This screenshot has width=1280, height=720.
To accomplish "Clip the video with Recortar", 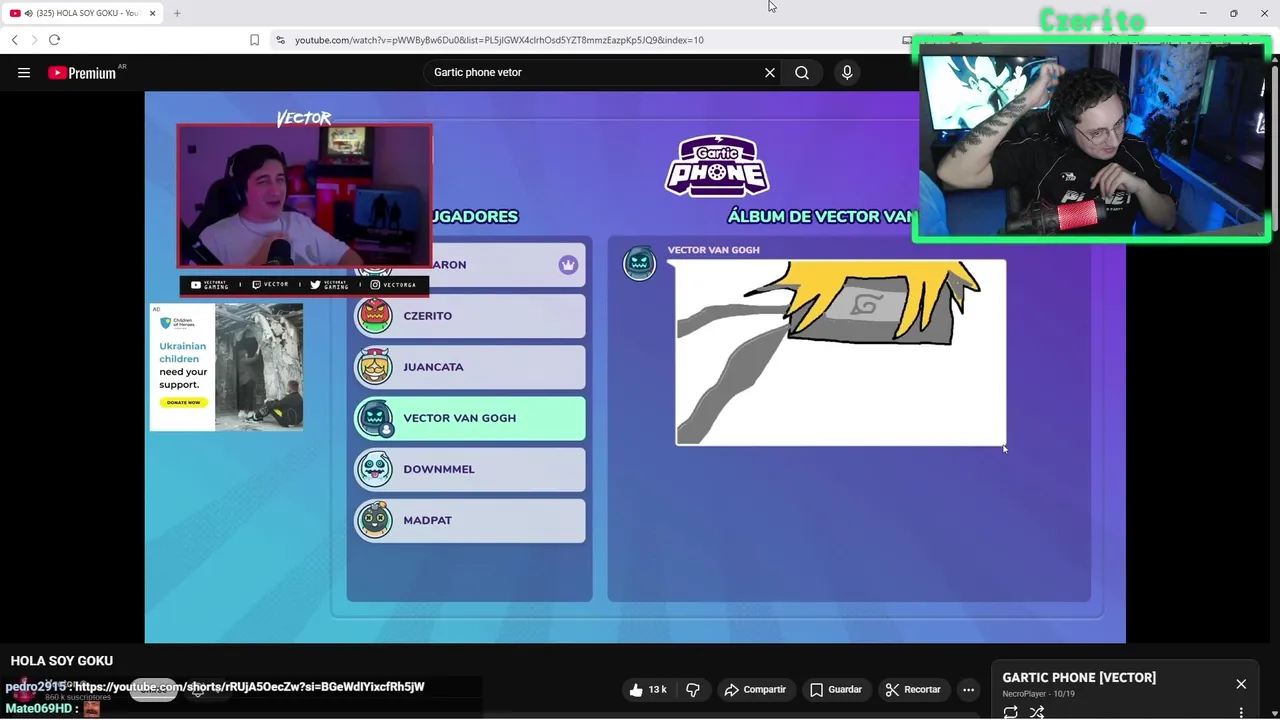I will pyautogui.click(x=913, y=690).
